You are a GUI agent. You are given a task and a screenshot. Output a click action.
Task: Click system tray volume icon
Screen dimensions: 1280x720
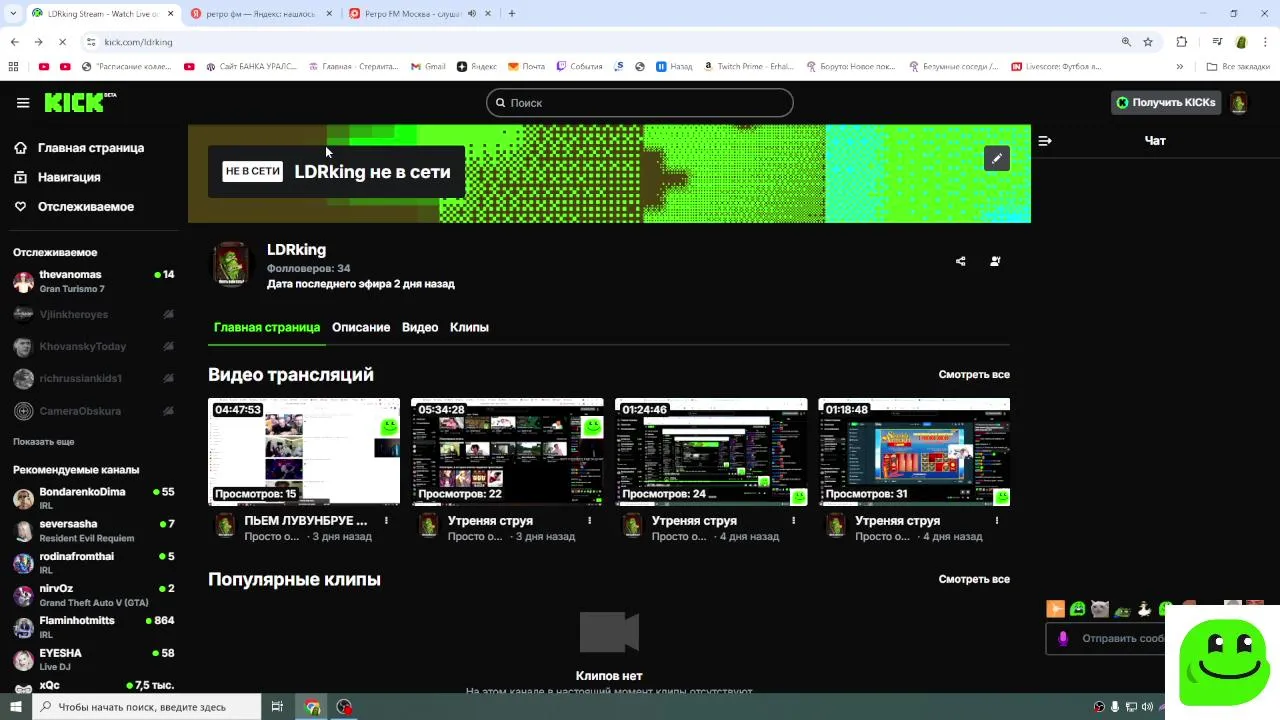point(1145,707)
